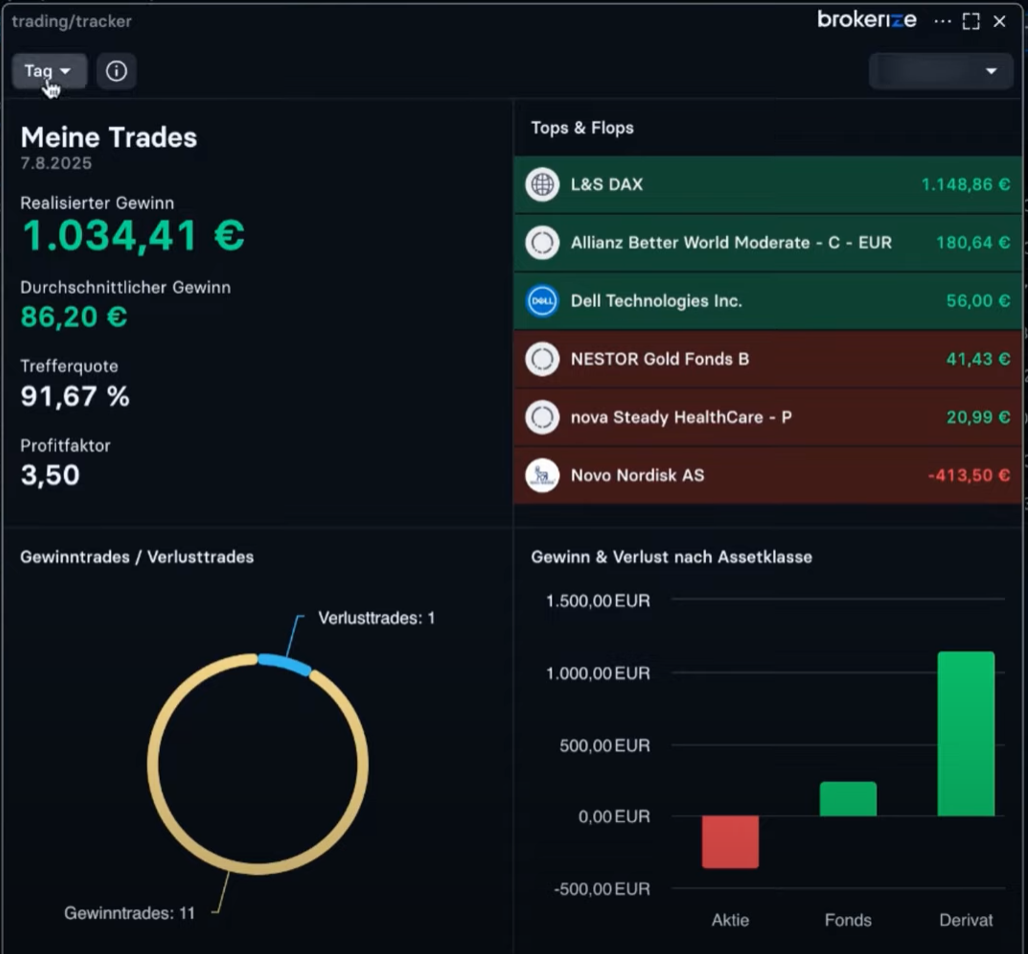Click the green Derivat bar

pyautogui.click(x=966, y=734)
